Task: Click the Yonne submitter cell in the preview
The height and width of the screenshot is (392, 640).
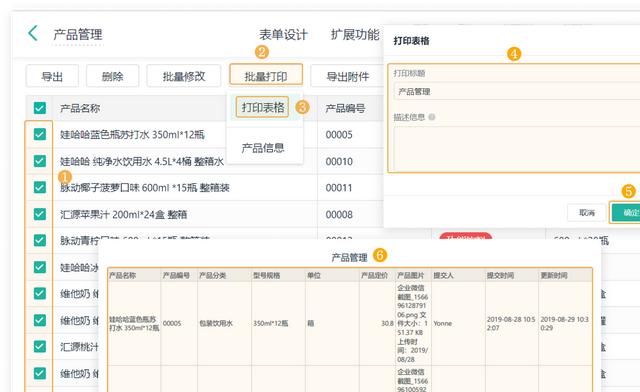Action: pos(442,323)
